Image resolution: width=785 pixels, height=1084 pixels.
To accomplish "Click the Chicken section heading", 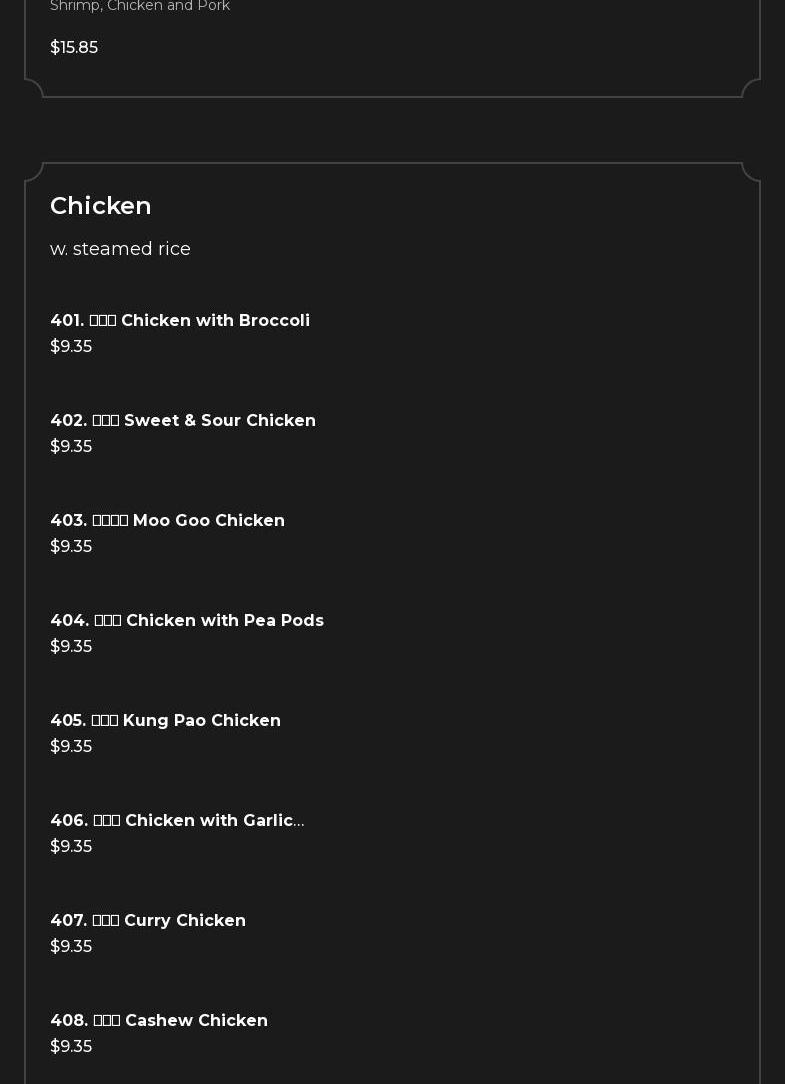I will (101, 205).
